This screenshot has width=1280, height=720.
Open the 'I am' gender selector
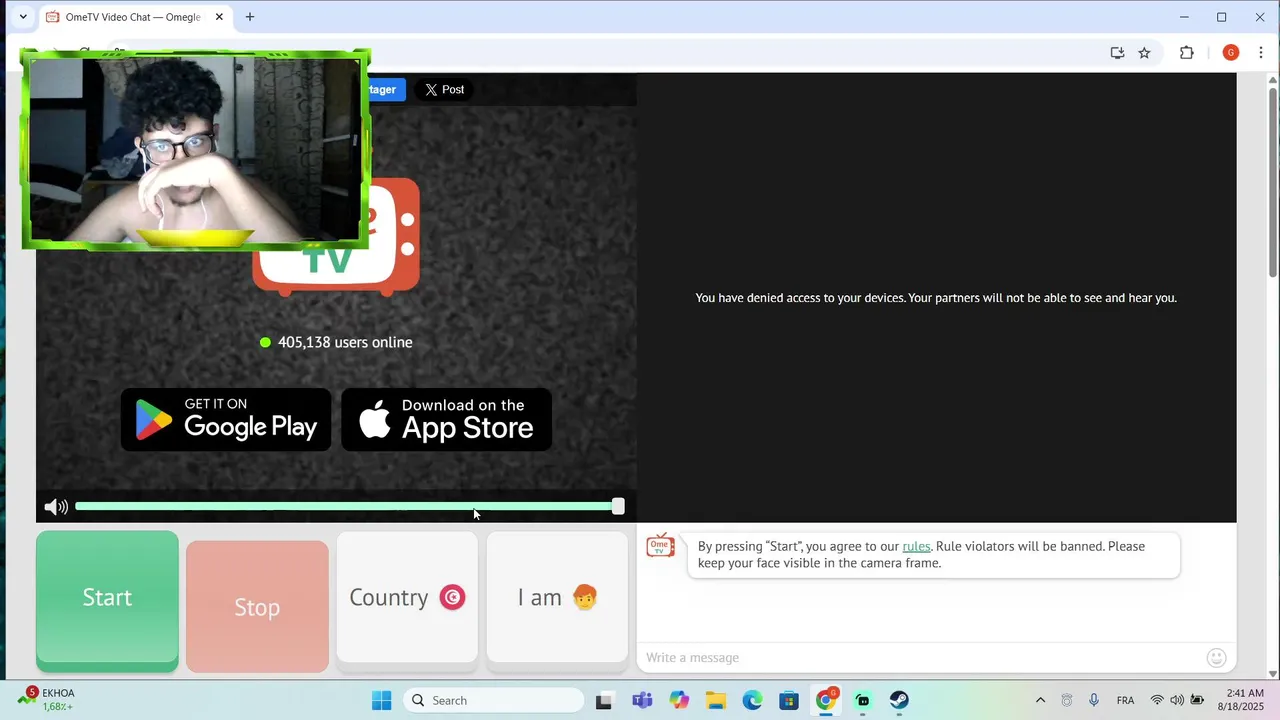(557, 597)
